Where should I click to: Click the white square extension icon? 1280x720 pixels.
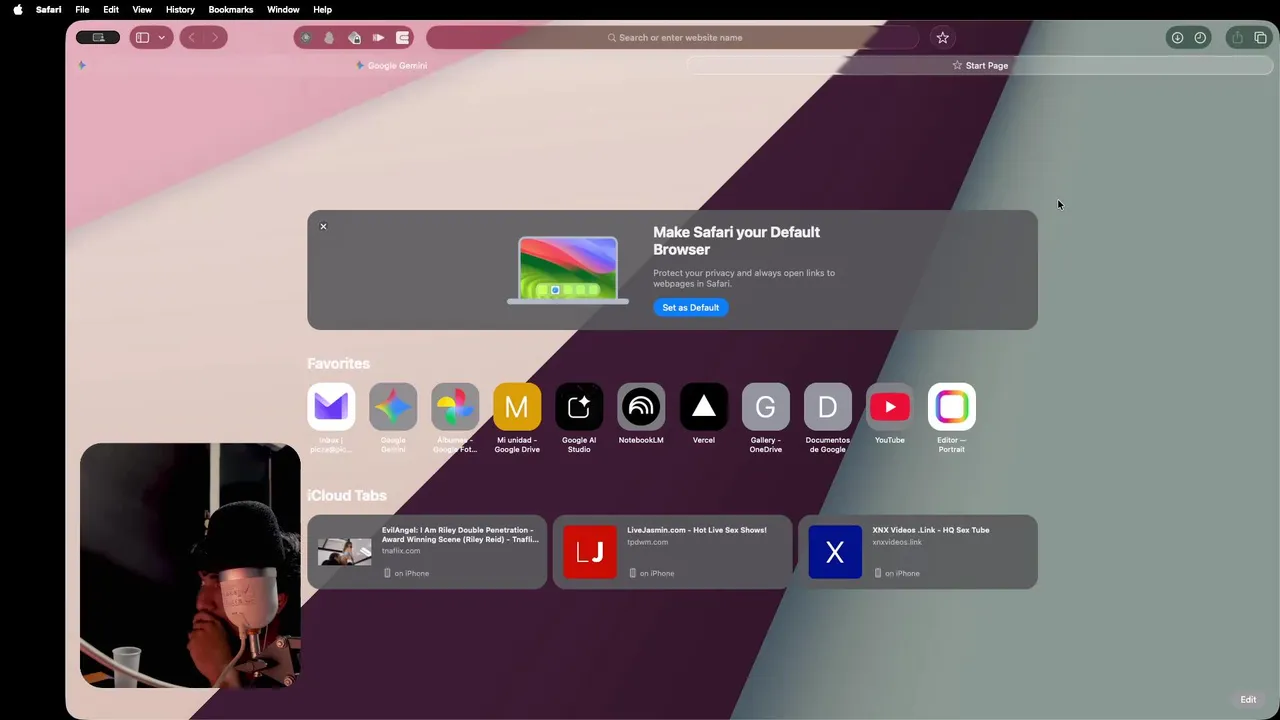coord(403,38)
